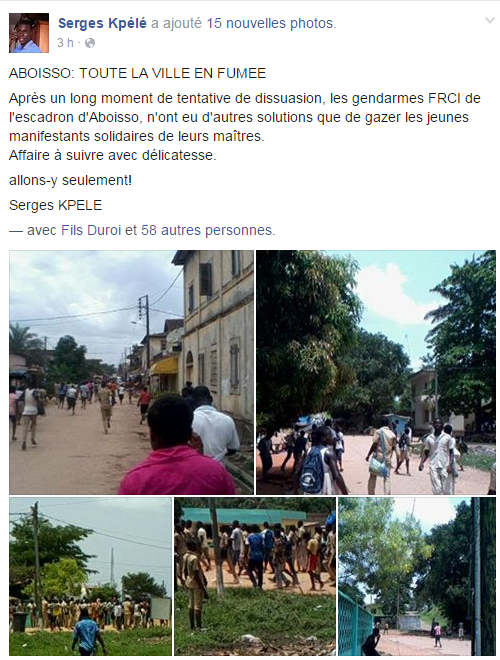Click the ABOISSO: TOUTE LA VILLE EN FUMEE headline
This screenshot has width=500, height=660.
pyautogui.click(x=138, y=73)
